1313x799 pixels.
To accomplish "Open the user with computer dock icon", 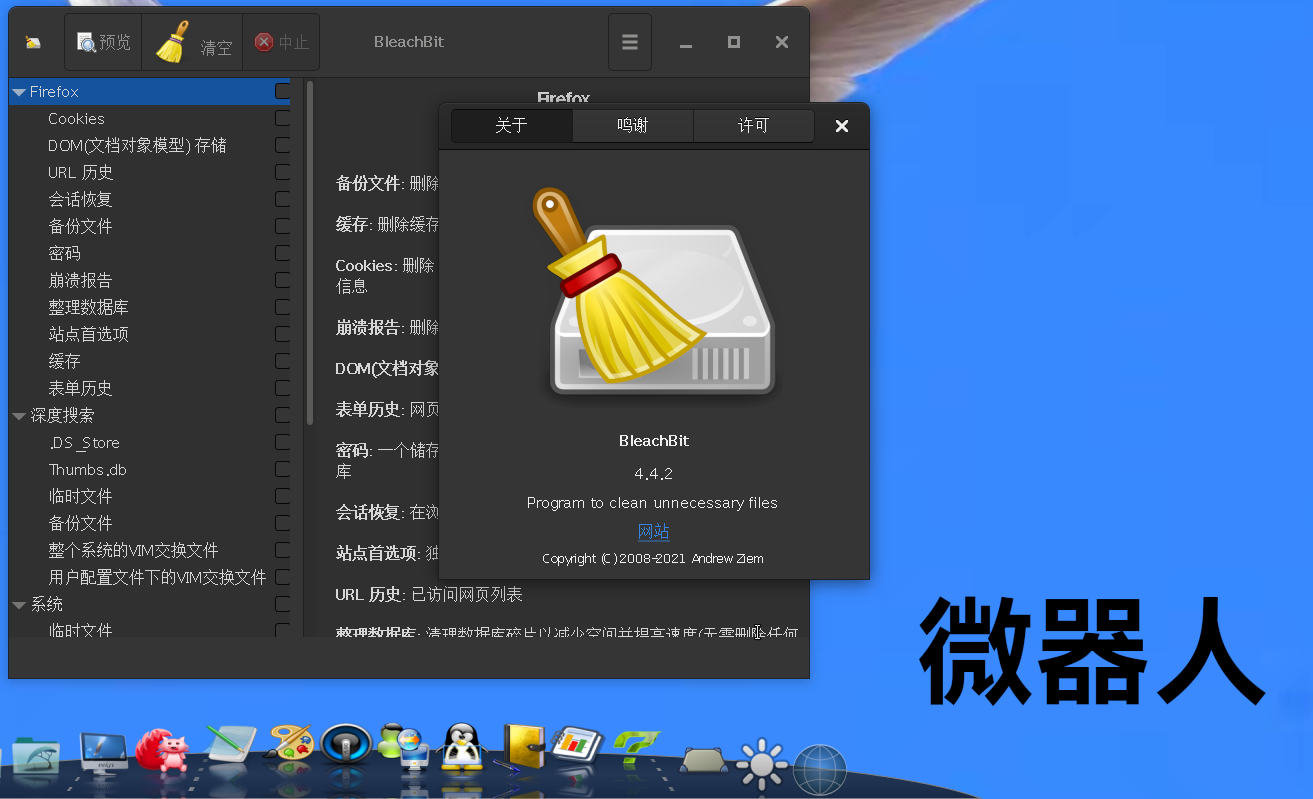I will (403, 746).
